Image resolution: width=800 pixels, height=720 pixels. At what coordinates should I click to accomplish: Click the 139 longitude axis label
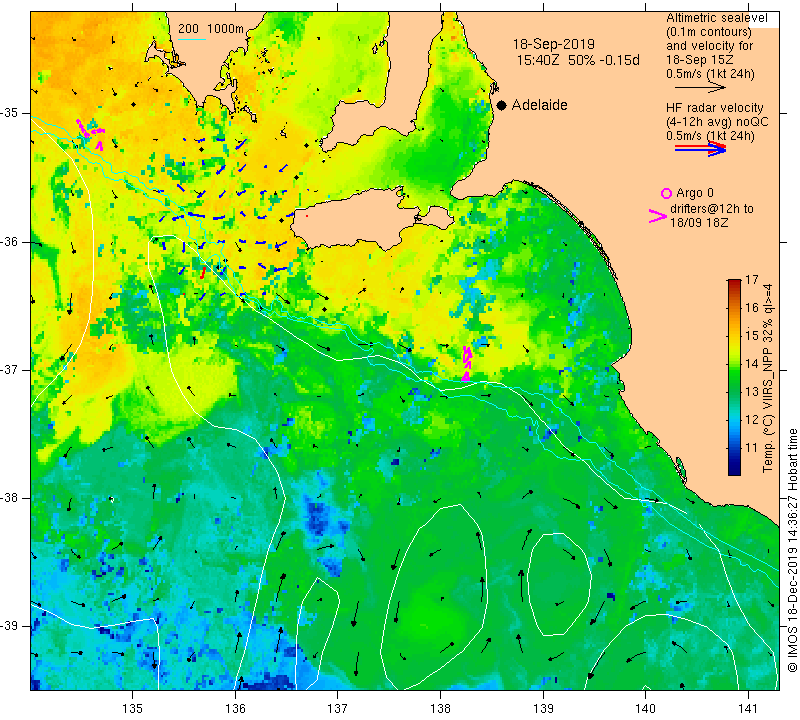(543, 709)
